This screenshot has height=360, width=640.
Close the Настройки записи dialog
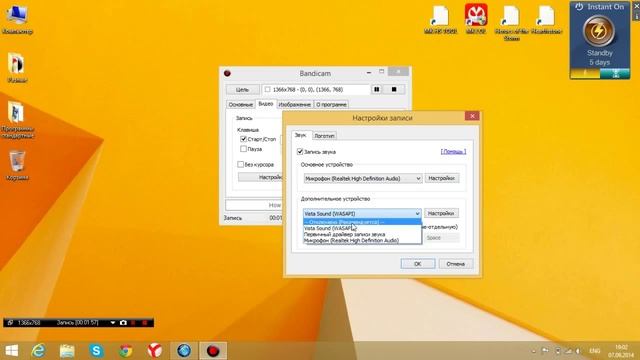click(x=472, y=116)
